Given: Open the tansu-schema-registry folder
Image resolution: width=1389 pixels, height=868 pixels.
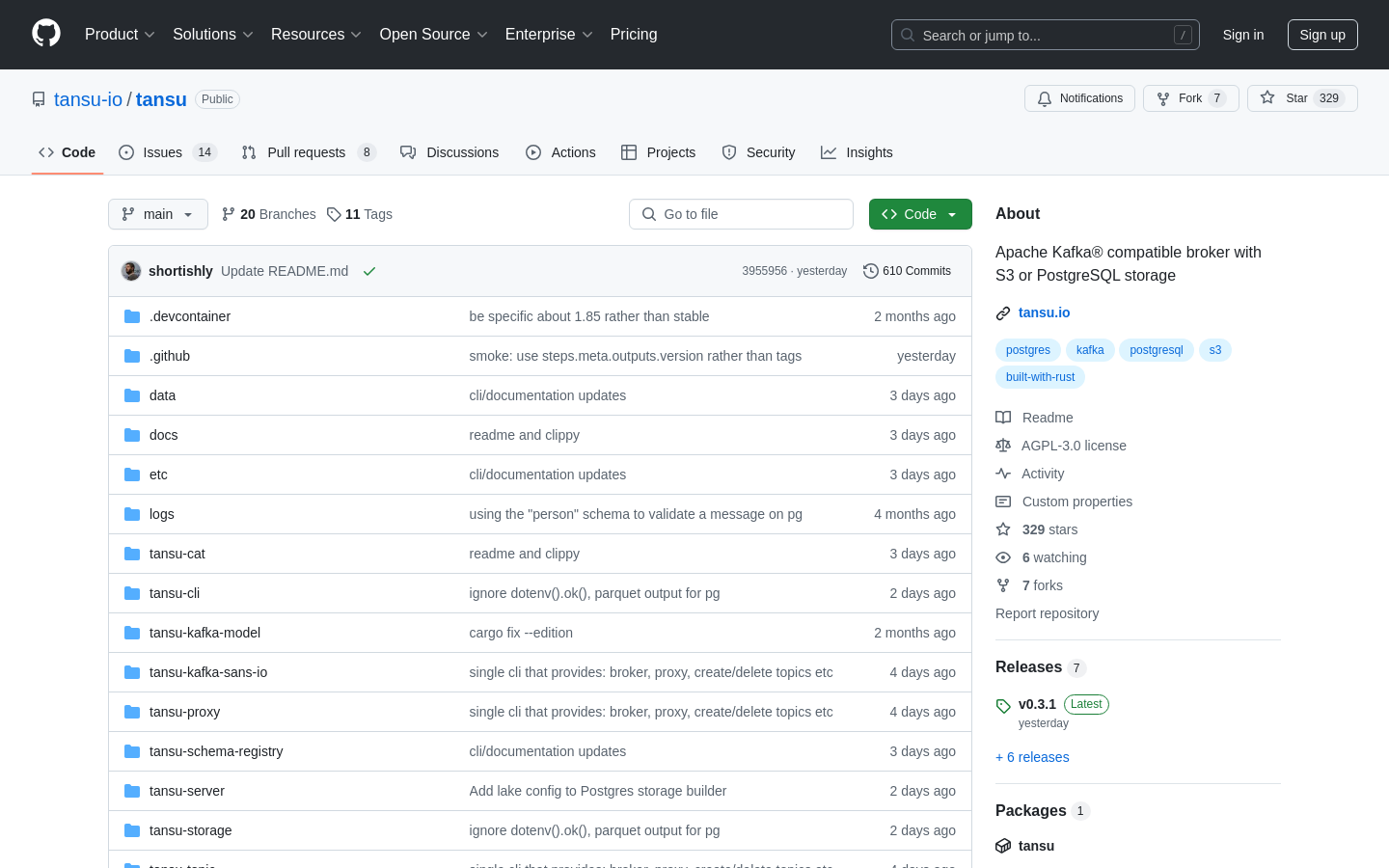Looking at the screenshot, I should point(216,751).
